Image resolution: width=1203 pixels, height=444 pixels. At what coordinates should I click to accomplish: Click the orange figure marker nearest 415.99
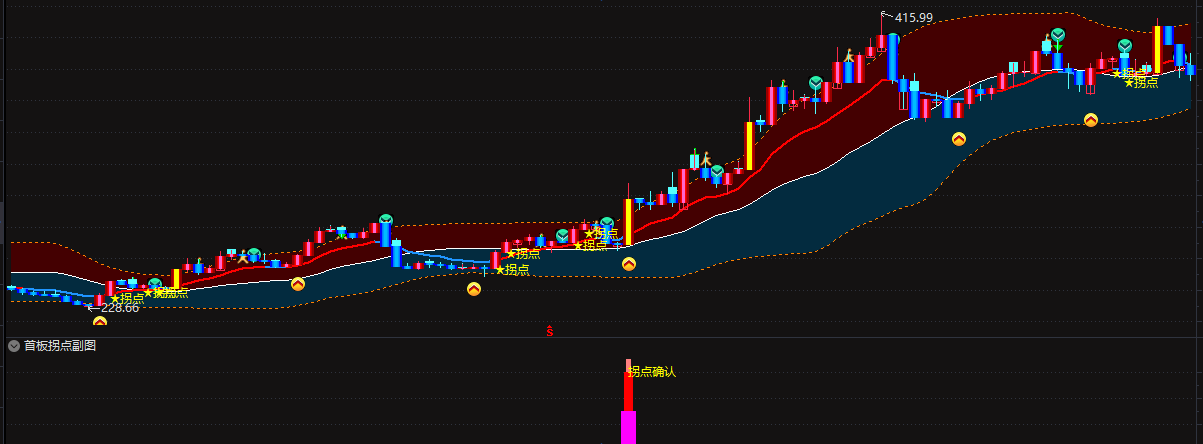(x=849, y=55)
